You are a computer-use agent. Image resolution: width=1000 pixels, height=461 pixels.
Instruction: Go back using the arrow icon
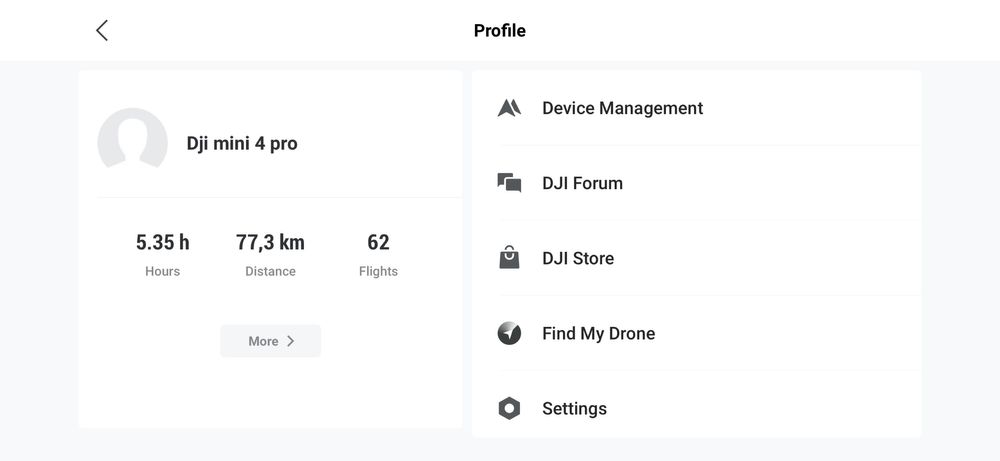[102, 30]
